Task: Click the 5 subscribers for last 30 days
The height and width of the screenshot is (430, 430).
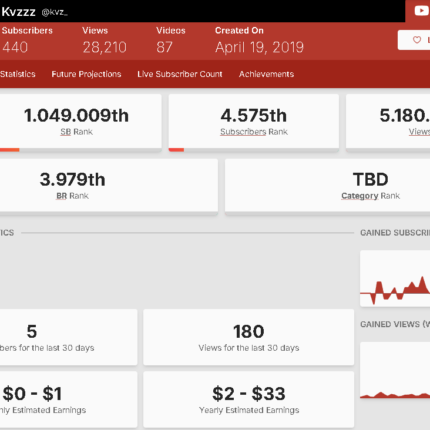Action: pos(32,331)
